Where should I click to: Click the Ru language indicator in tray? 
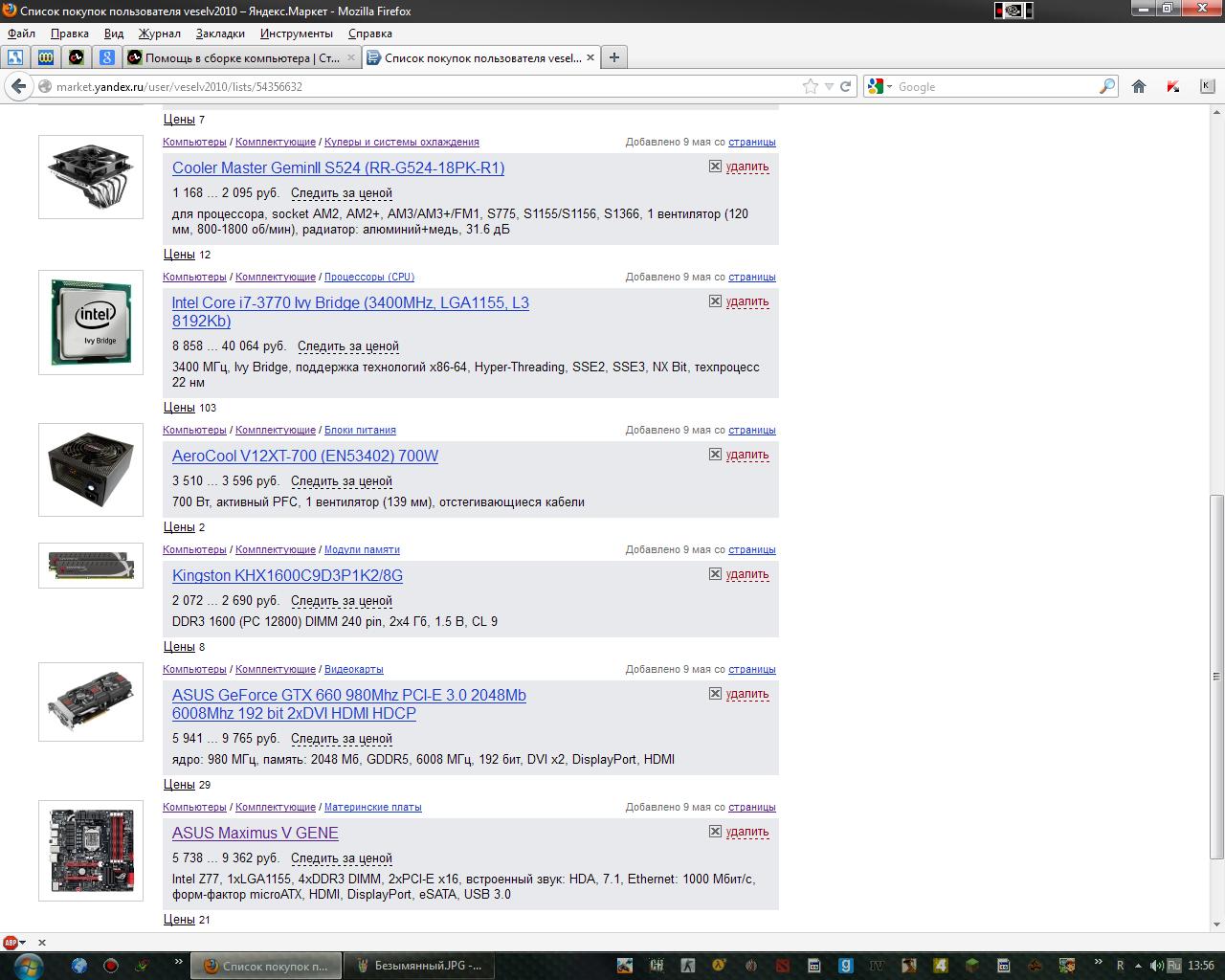click(x=1174, y=966)
